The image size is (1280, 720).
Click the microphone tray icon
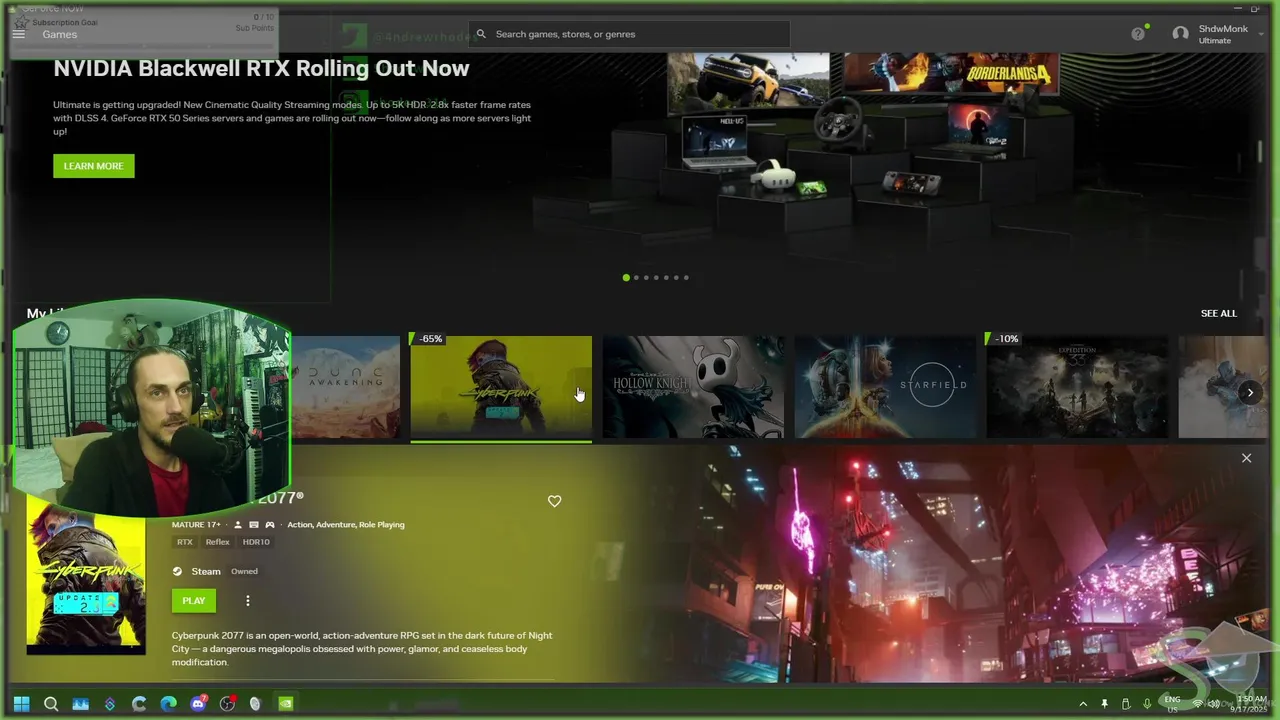point(1147,704)
